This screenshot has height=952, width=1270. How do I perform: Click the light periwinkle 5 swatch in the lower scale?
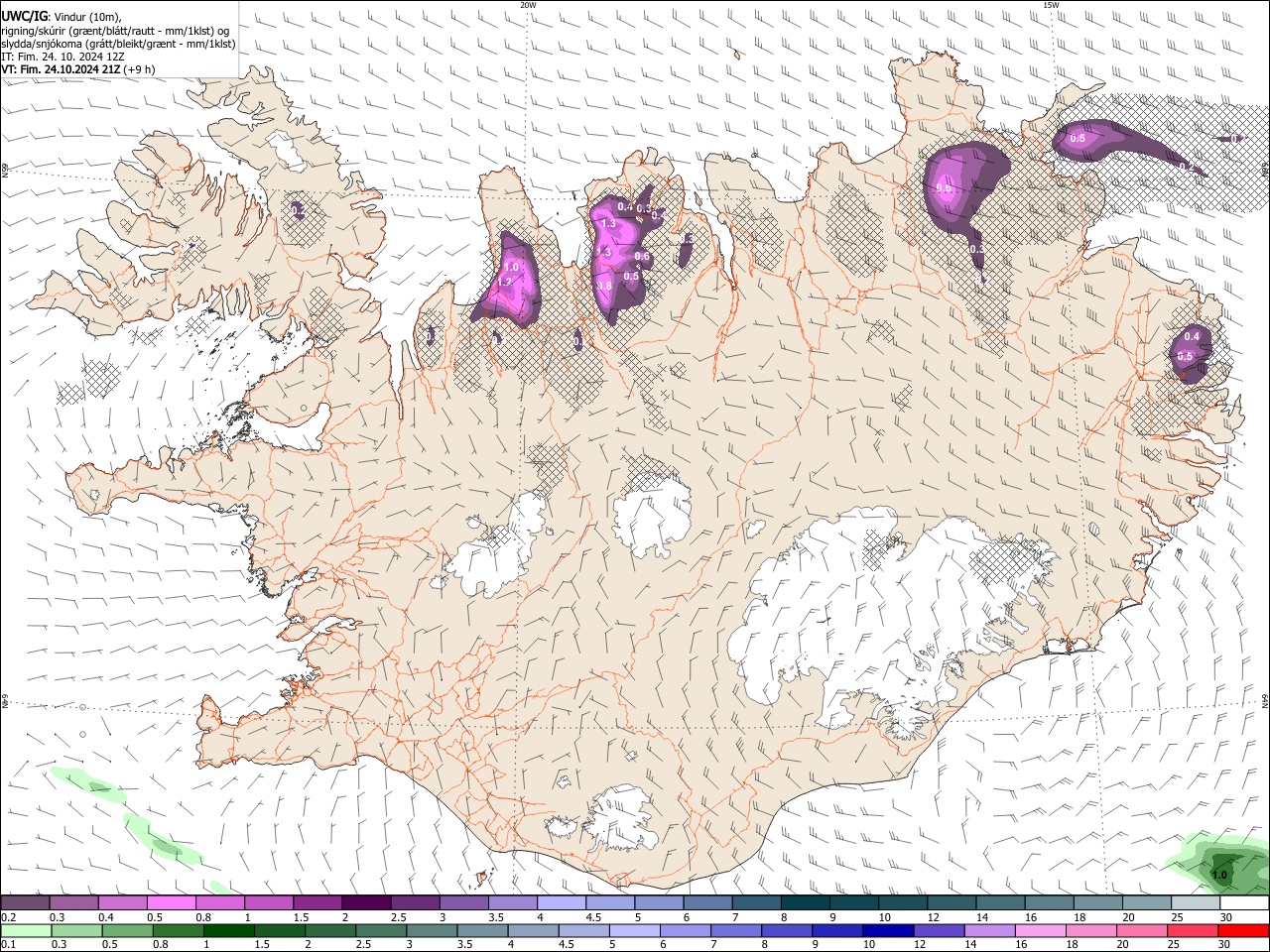(x=635, y=931)
